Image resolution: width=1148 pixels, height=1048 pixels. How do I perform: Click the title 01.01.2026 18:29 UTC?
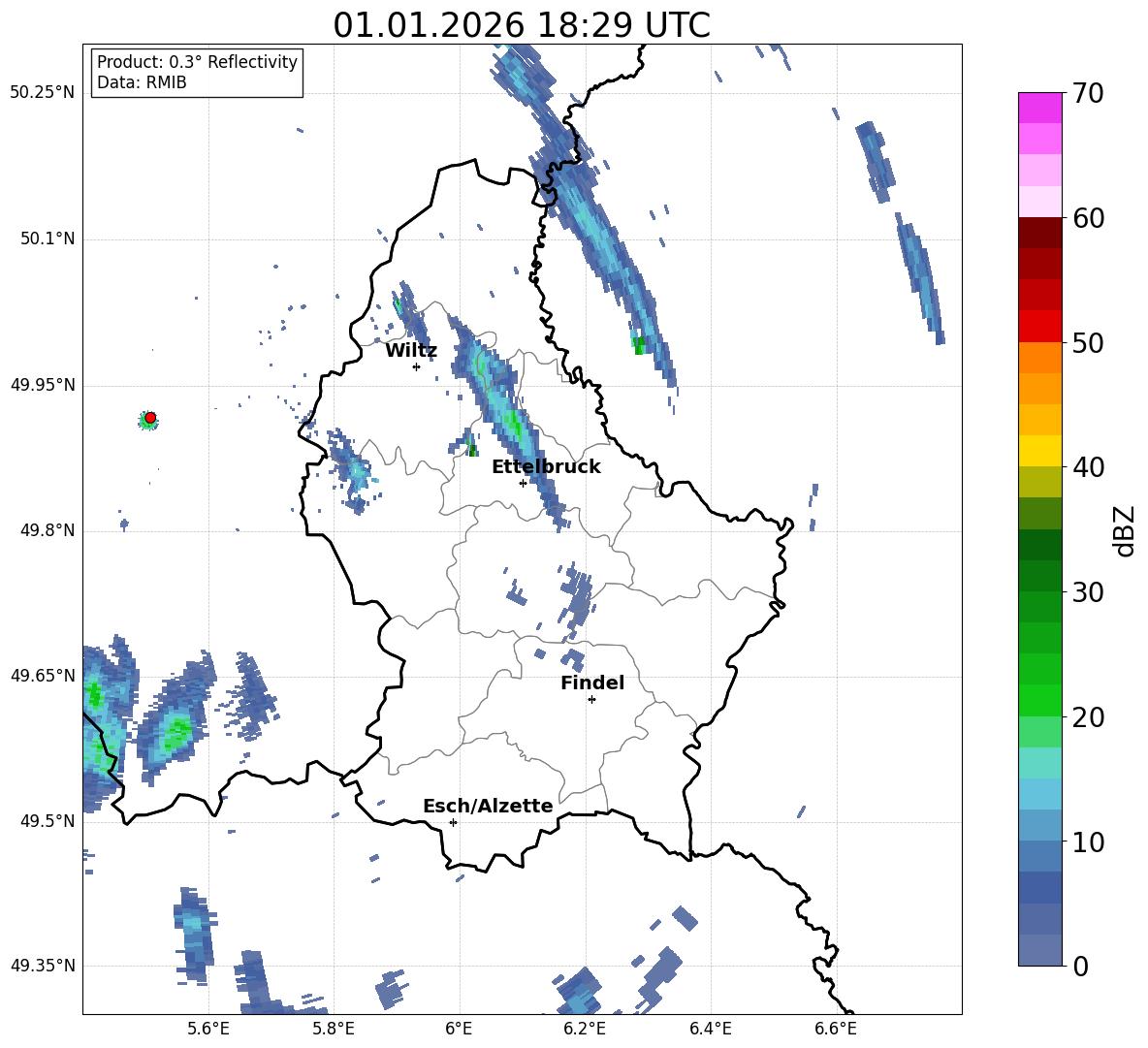pyautogui.click(x=522, y=25)
